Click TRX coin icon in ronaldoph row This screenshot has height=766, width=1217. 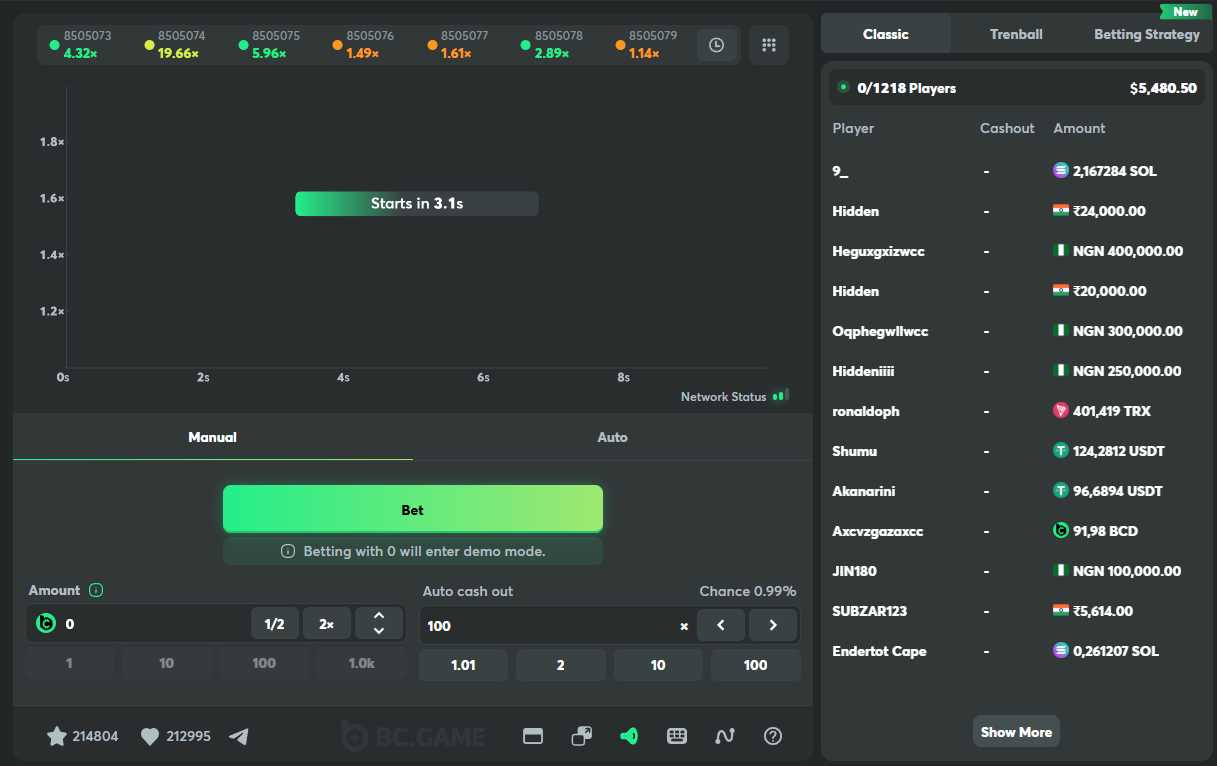pyautogui.click(x=1061, y=411)
